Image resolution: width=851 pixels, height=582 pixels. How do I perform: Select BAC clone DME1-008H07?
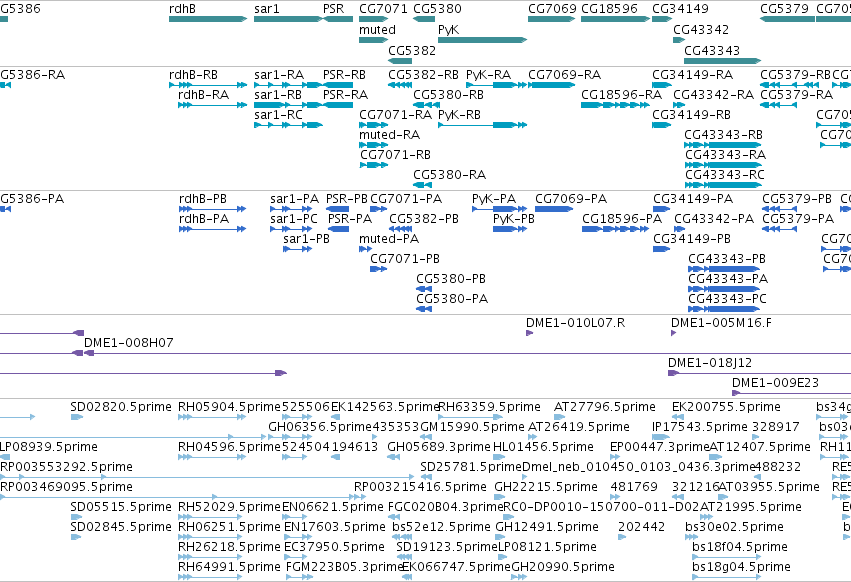[129, 343]
